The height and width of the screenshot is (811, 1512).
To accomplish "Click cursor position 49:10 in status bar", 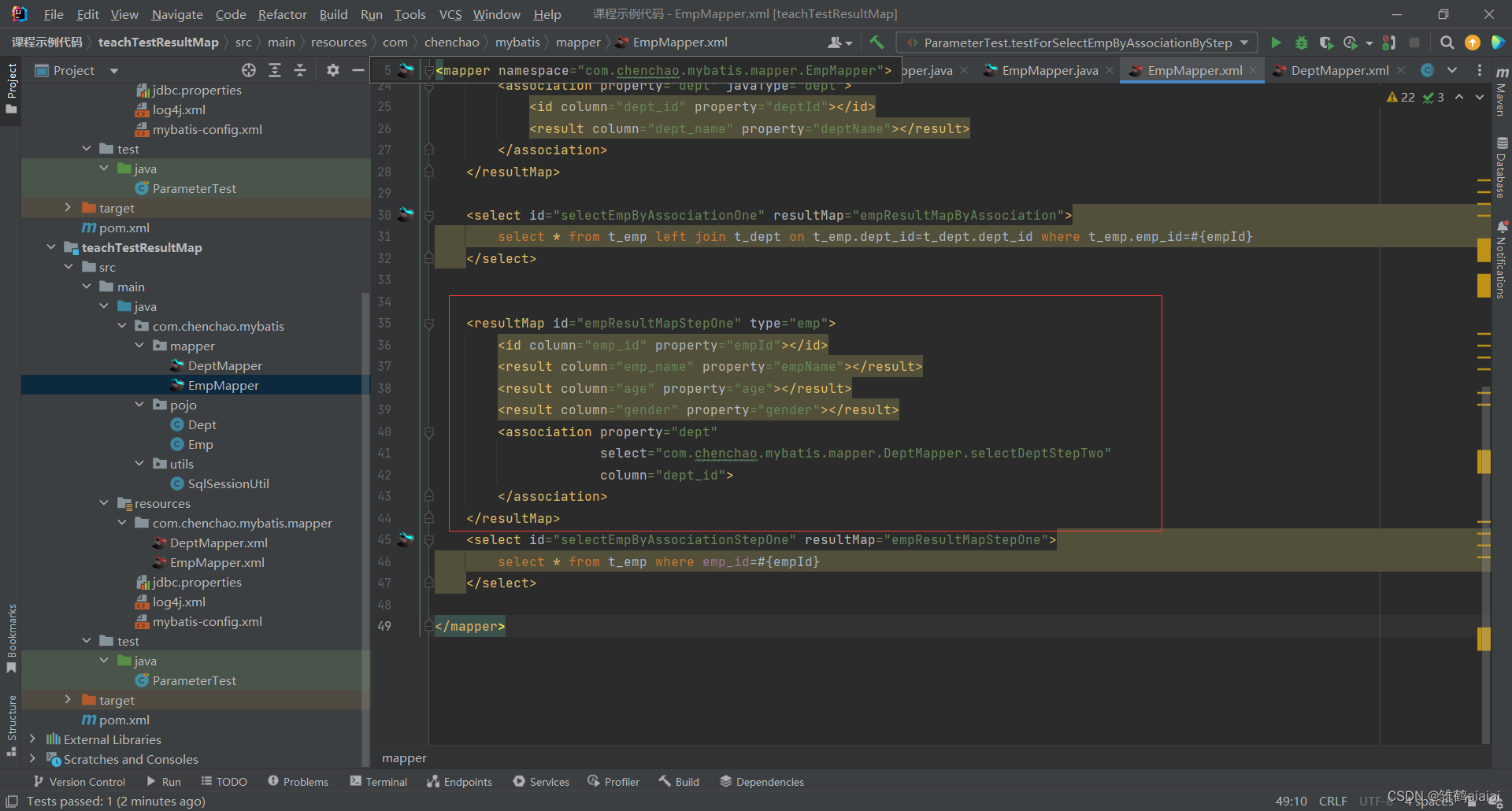I will (x=1291, y=801).
